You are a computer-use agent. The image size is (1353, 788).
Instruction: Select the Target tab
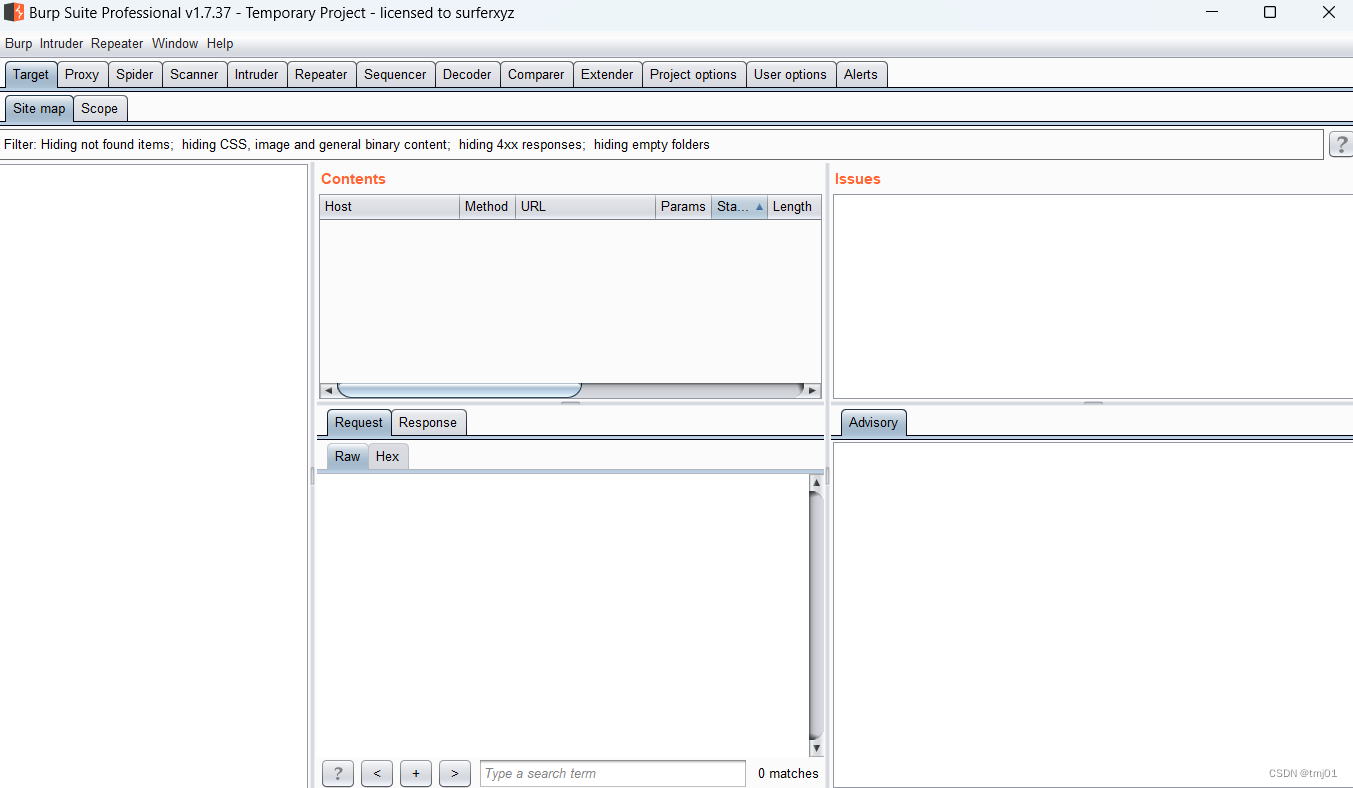31,74
